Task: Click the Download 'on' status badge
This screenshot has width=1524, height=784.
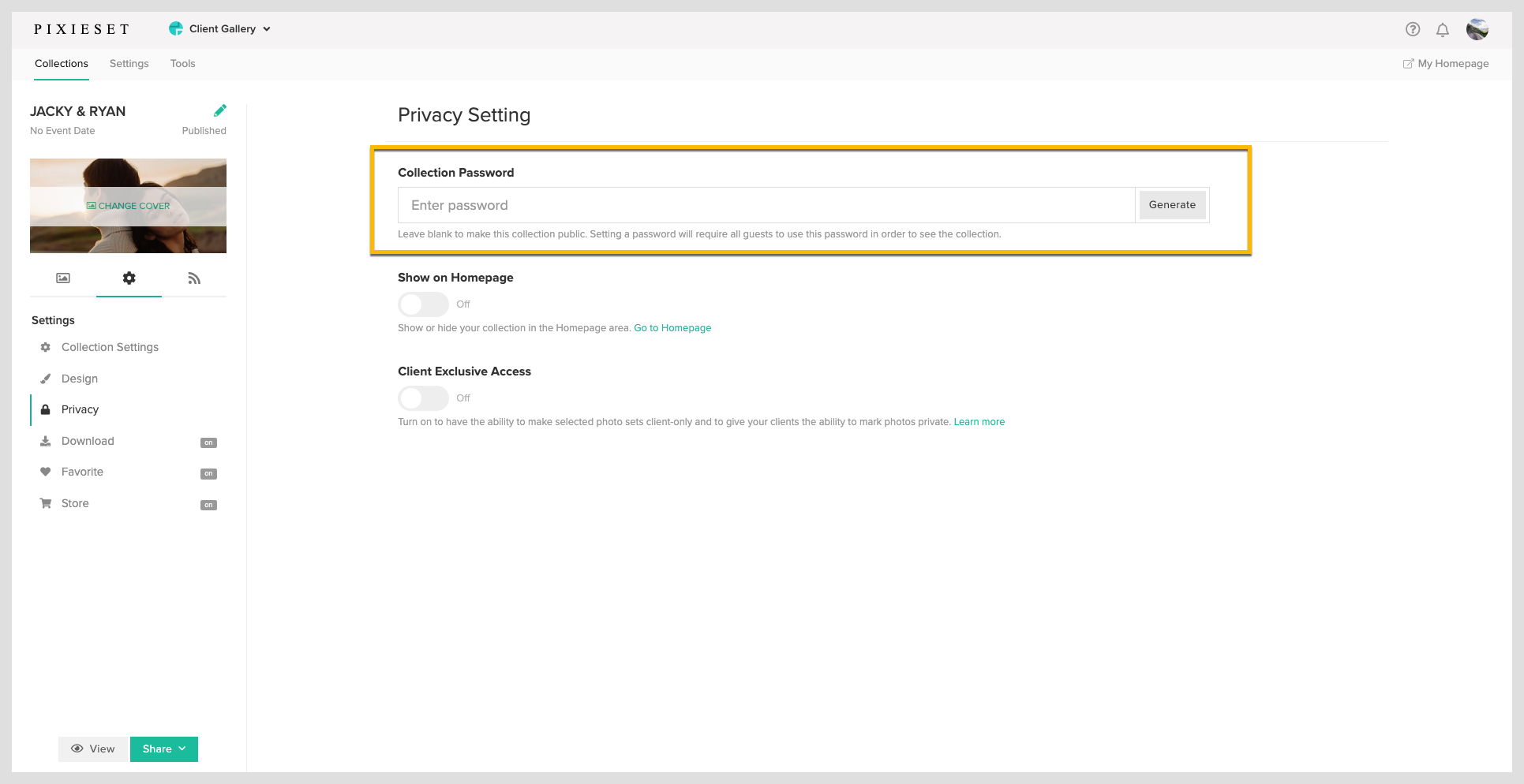Action: [x=208, y=442]
